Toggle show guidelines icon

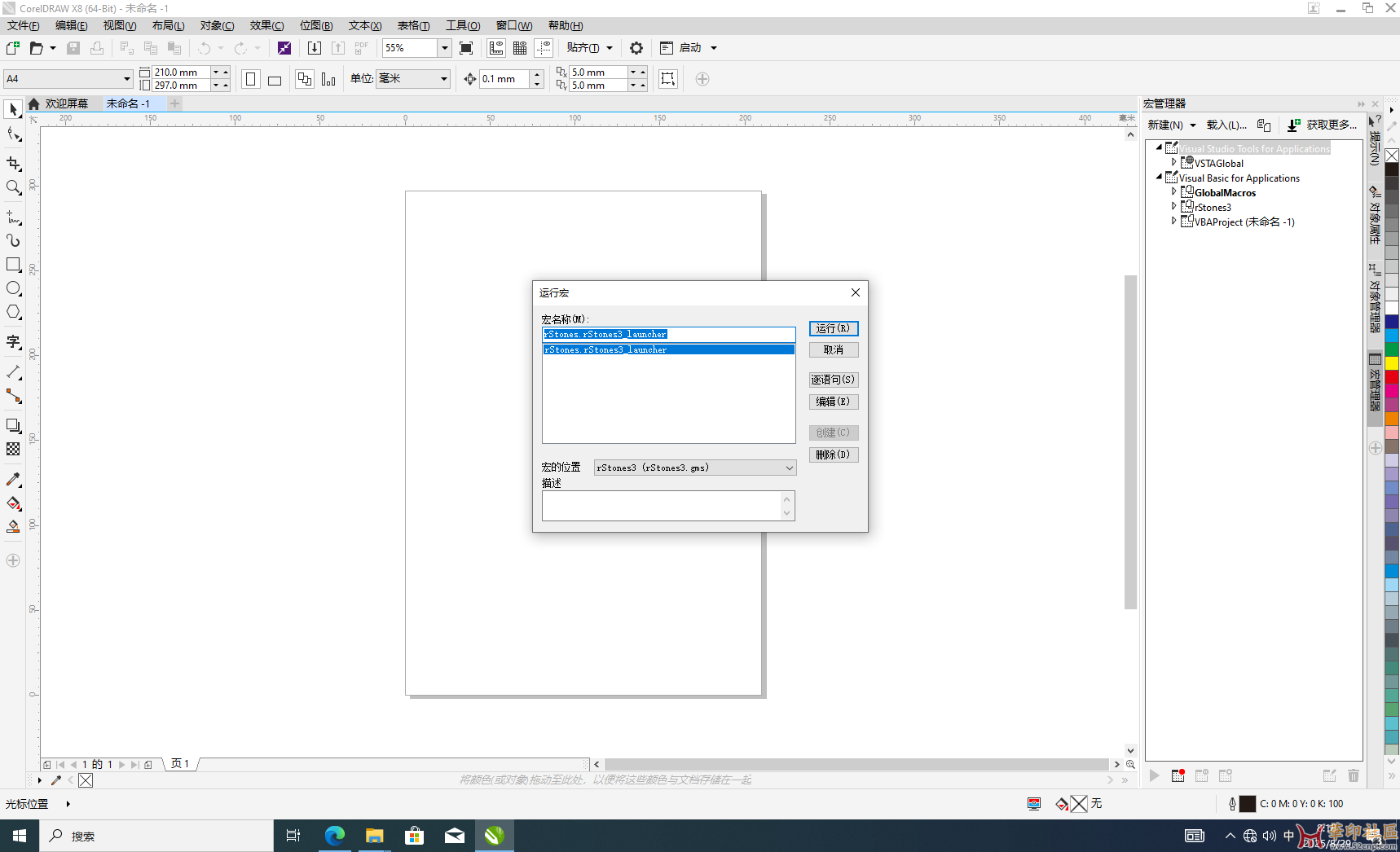click(x=544, y=48)
